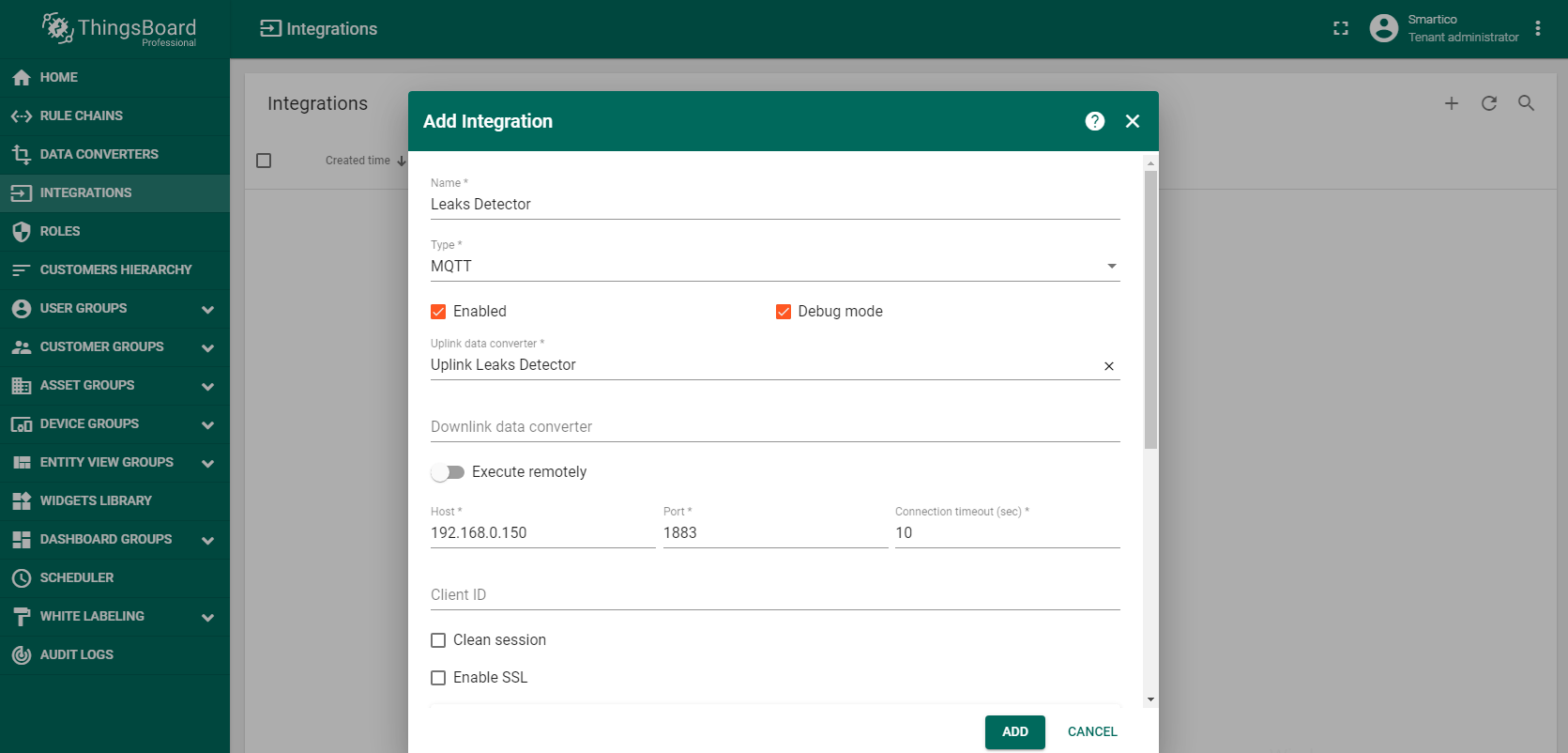1568x753 pixels.
Task: Click into the Client ID field
Action: 774,595
